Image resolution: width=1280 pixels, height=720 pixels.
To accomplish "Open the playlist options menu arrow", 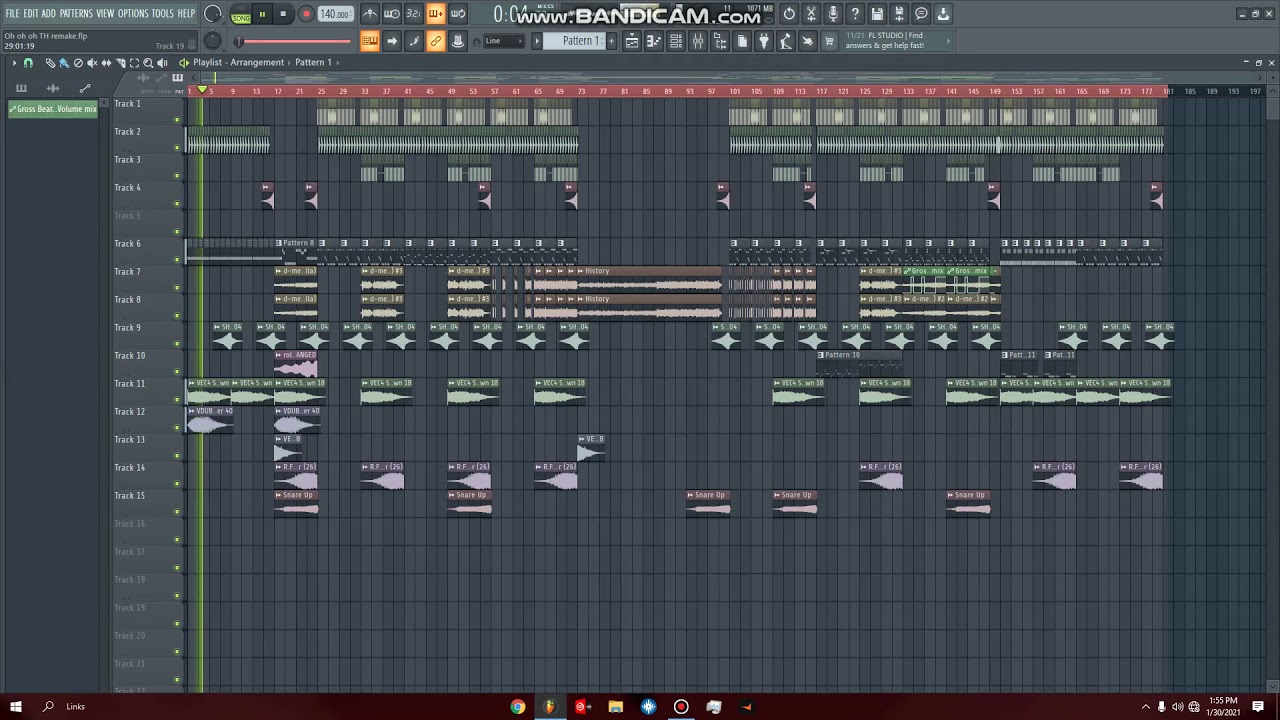I will click(x=14, y=63).
